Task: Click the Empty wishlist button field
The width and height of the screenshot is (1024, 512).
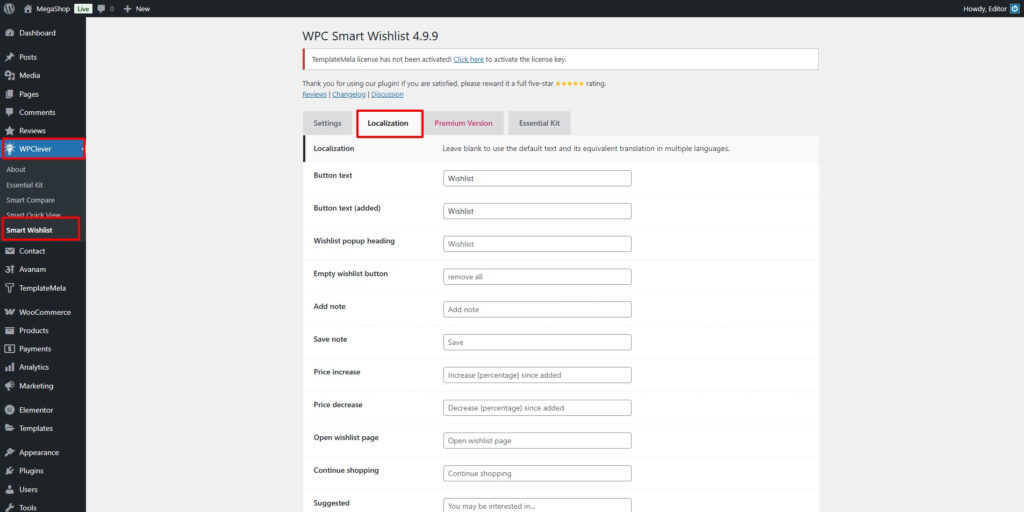Action: (537, 276)
